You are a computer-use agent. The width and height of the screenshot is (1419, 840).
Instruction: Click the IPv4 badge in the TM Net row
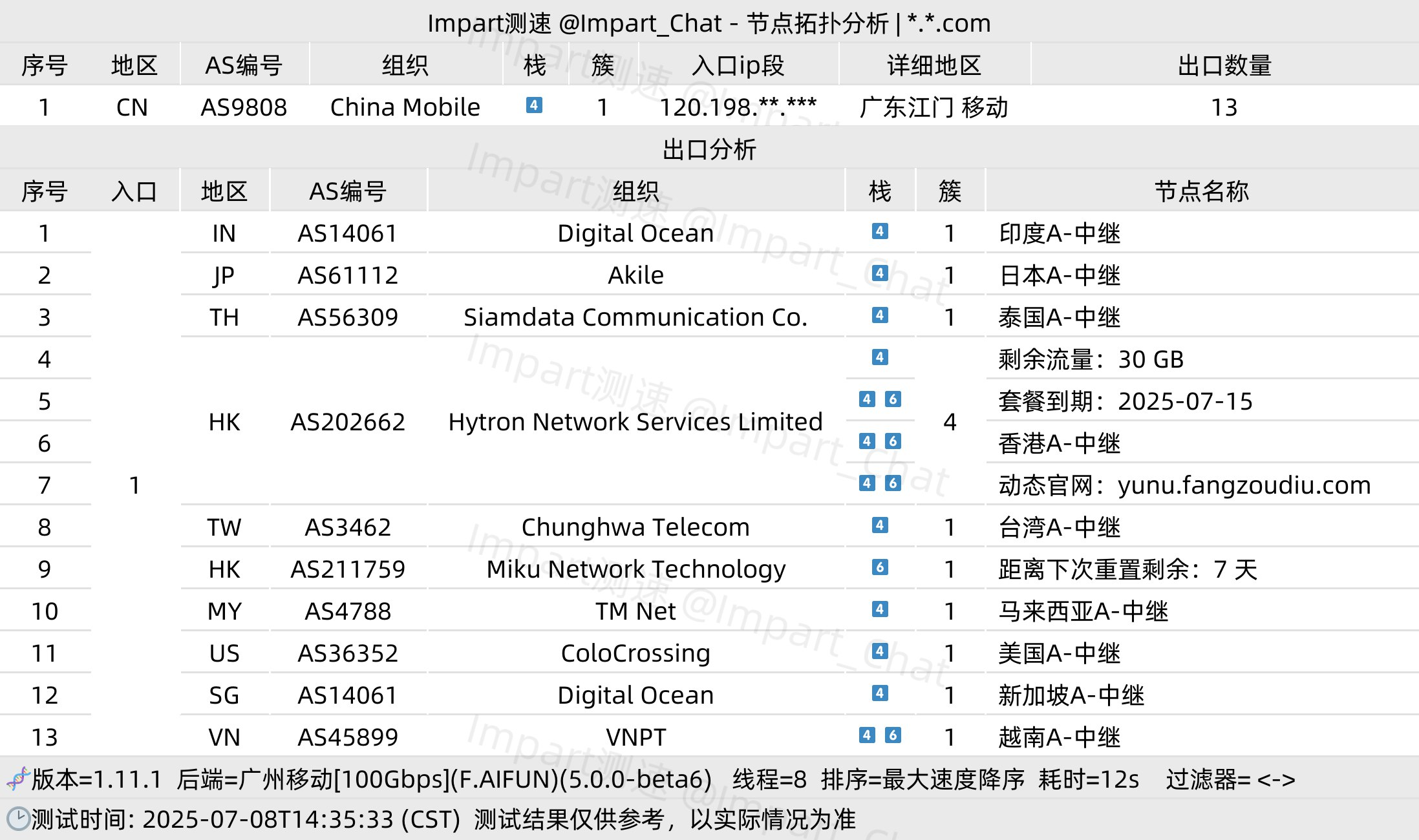pyautogui.click(x=880, y=609)
